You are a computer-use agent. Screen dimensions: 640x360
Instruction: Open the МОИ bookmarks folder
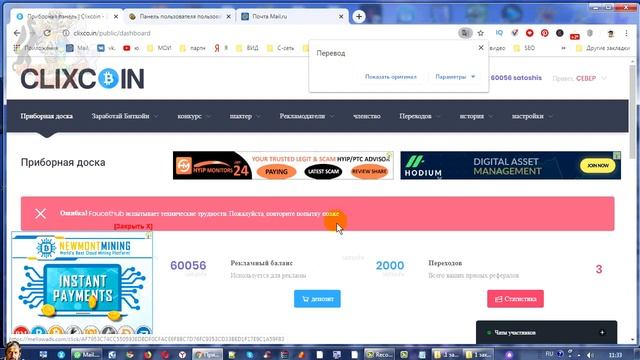[159, 48]
